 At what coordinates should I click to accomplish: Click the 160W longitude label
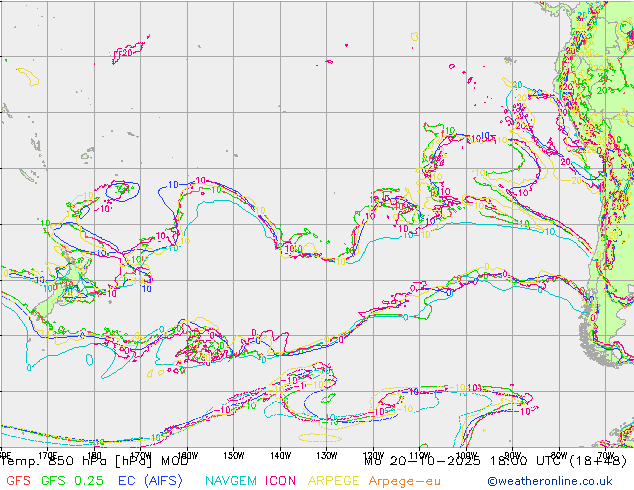pyautogui.click(x=188, y=456)
